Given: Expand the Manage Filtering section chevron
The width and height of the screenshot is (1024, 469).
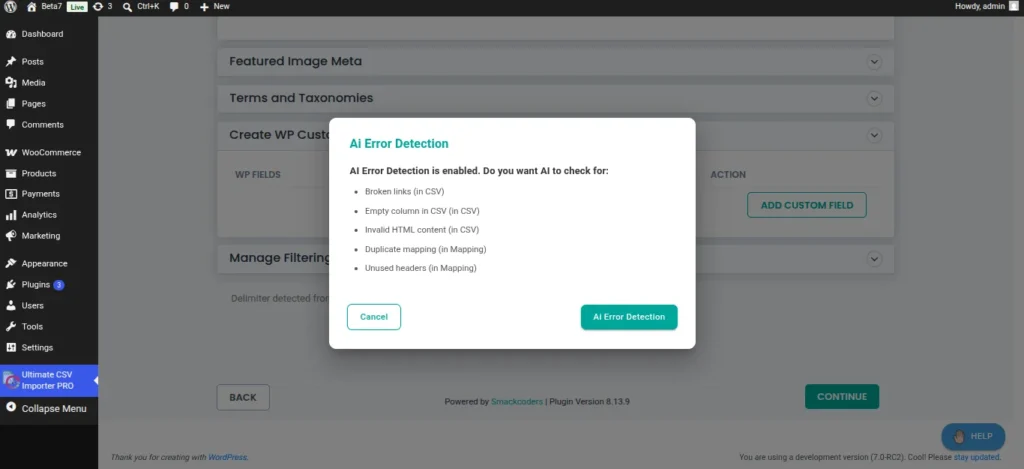Looking at the screenshot, I should point(874,259).
